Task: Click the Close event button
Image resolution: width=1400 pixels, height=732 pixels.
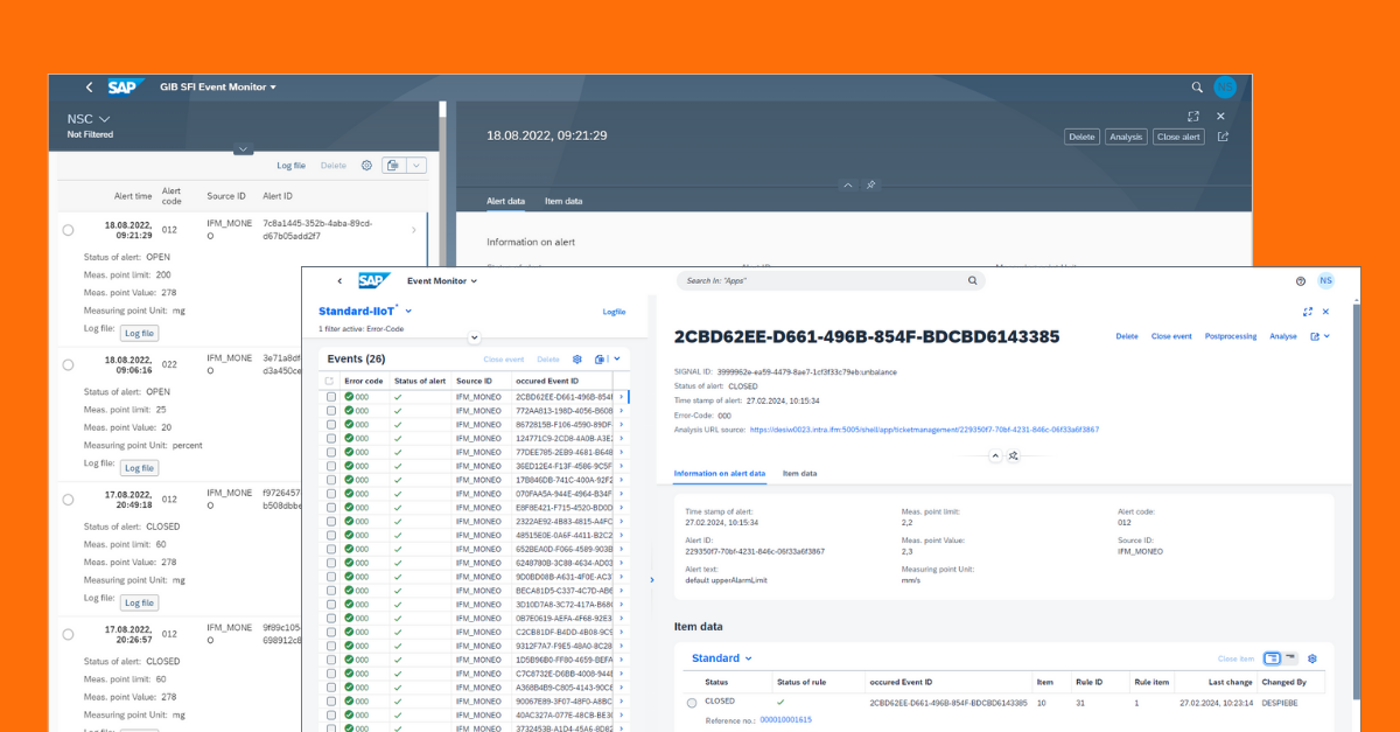Action: 1170,336
